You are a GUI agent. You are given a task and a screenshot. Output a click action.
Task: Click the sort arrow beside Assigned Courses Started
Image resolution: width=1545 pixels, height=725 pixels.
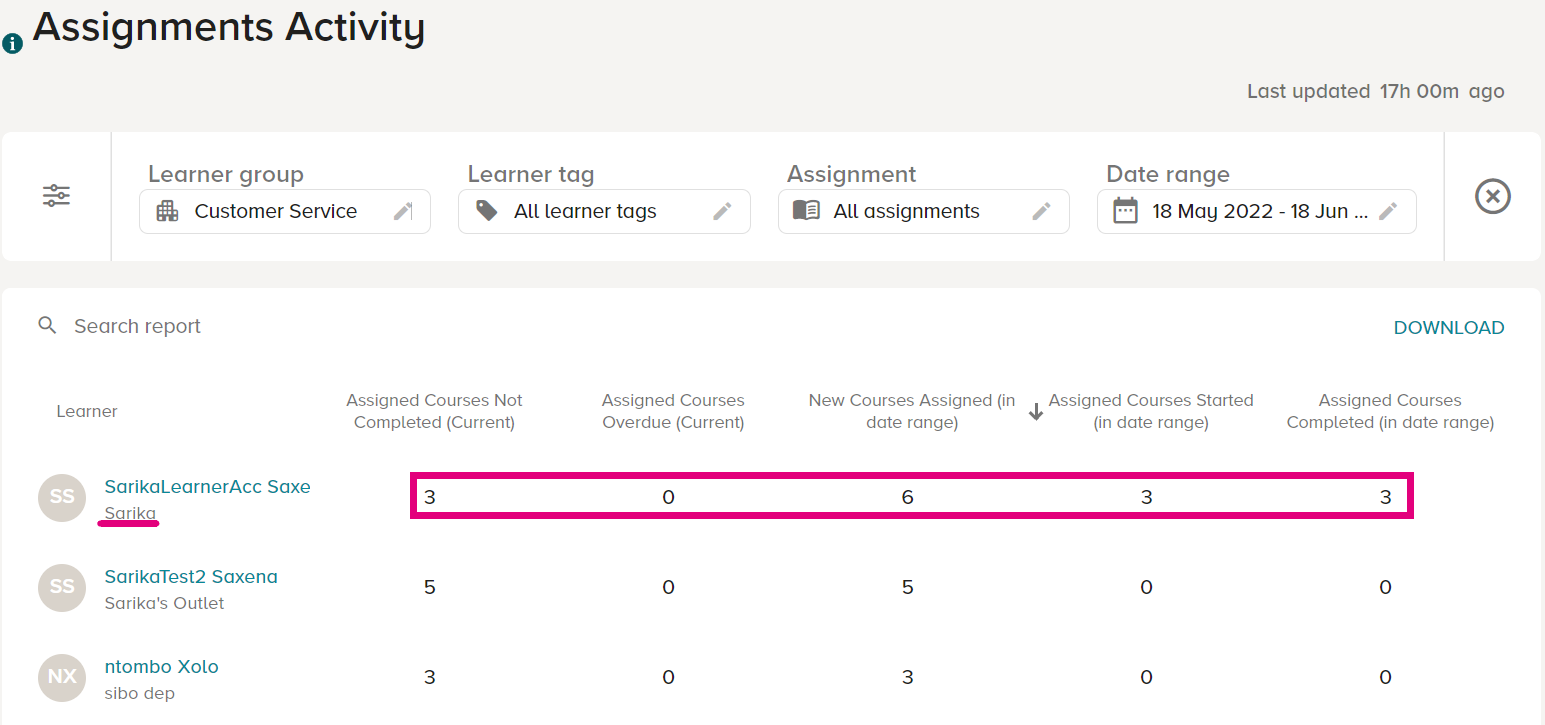(1036, 411)
